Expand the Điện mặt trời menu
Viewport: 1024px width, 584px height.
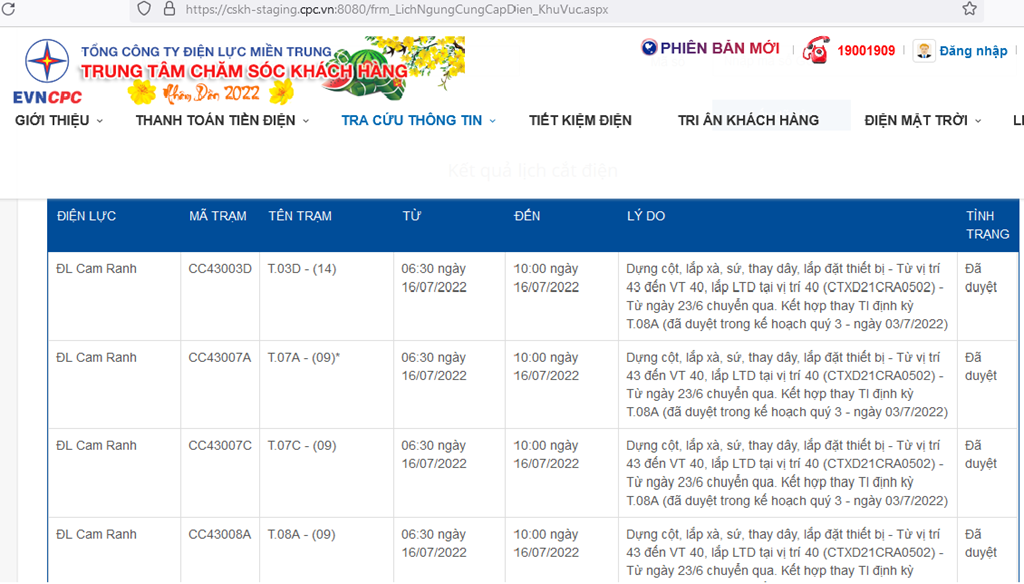click(x=922, y=121)
